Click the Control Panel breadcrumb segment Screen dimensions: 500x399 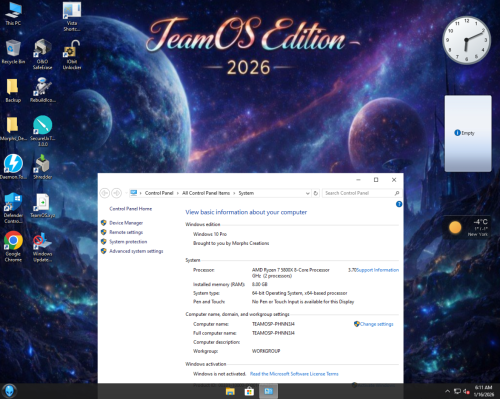click(159, 193)
